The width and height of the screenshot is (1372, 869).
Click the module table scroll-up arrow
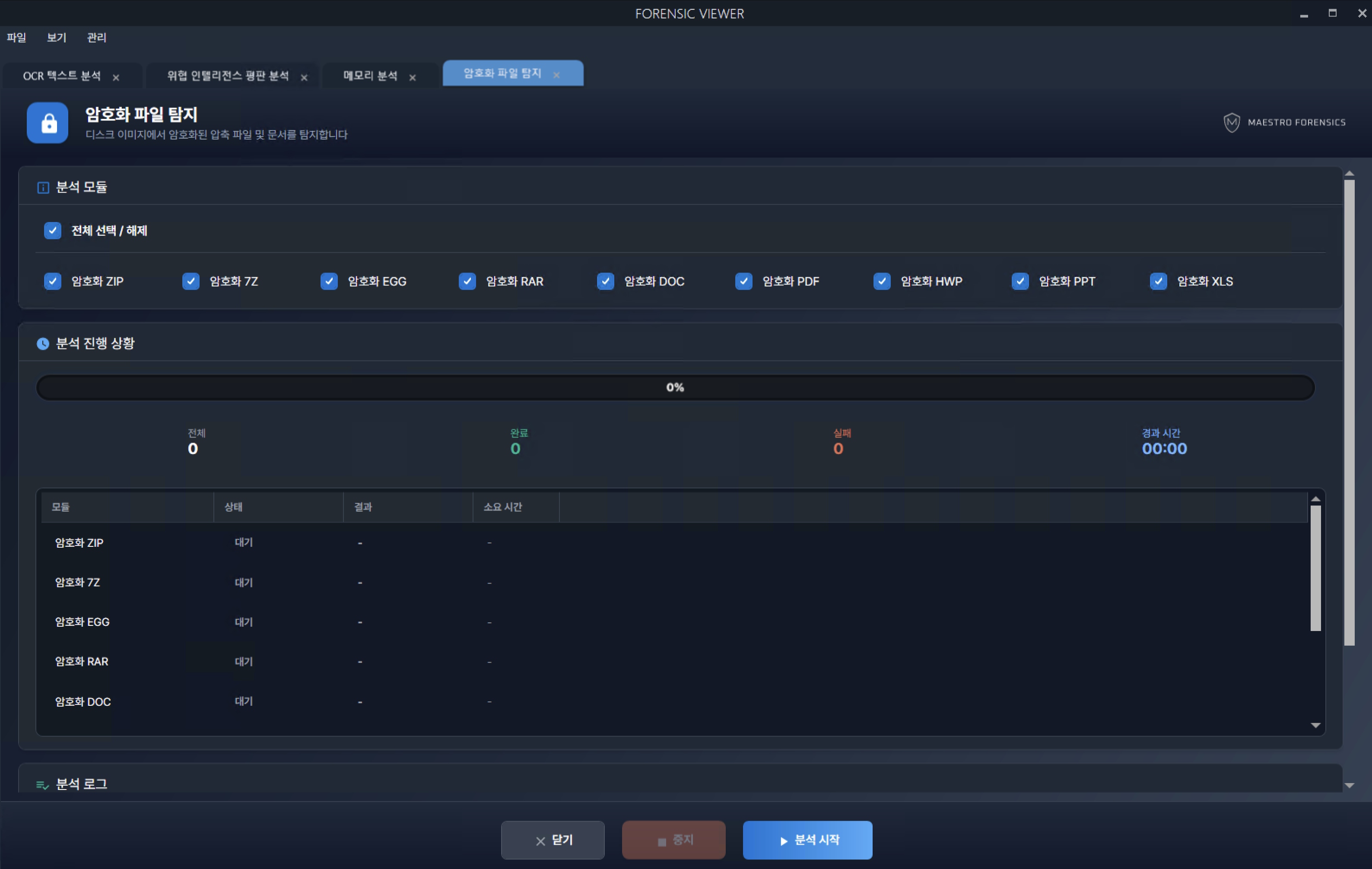tap(1315, 499)
